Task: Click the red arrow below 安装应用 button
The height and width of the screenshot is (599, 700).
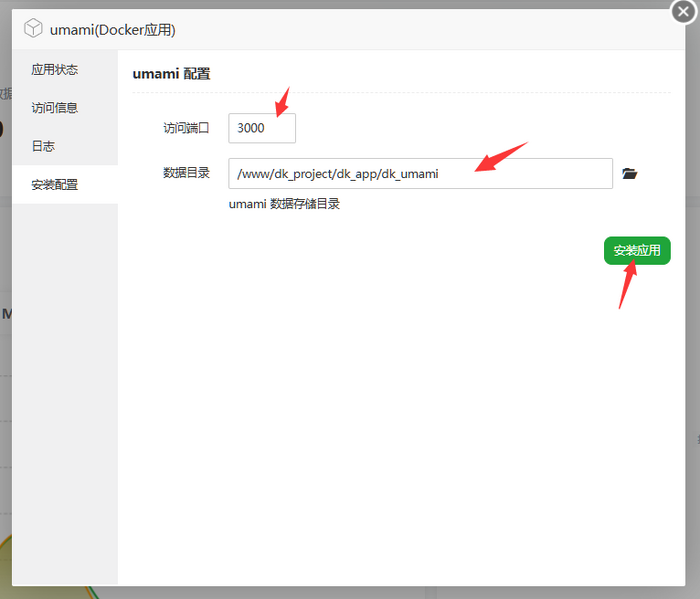Action: 628,285
